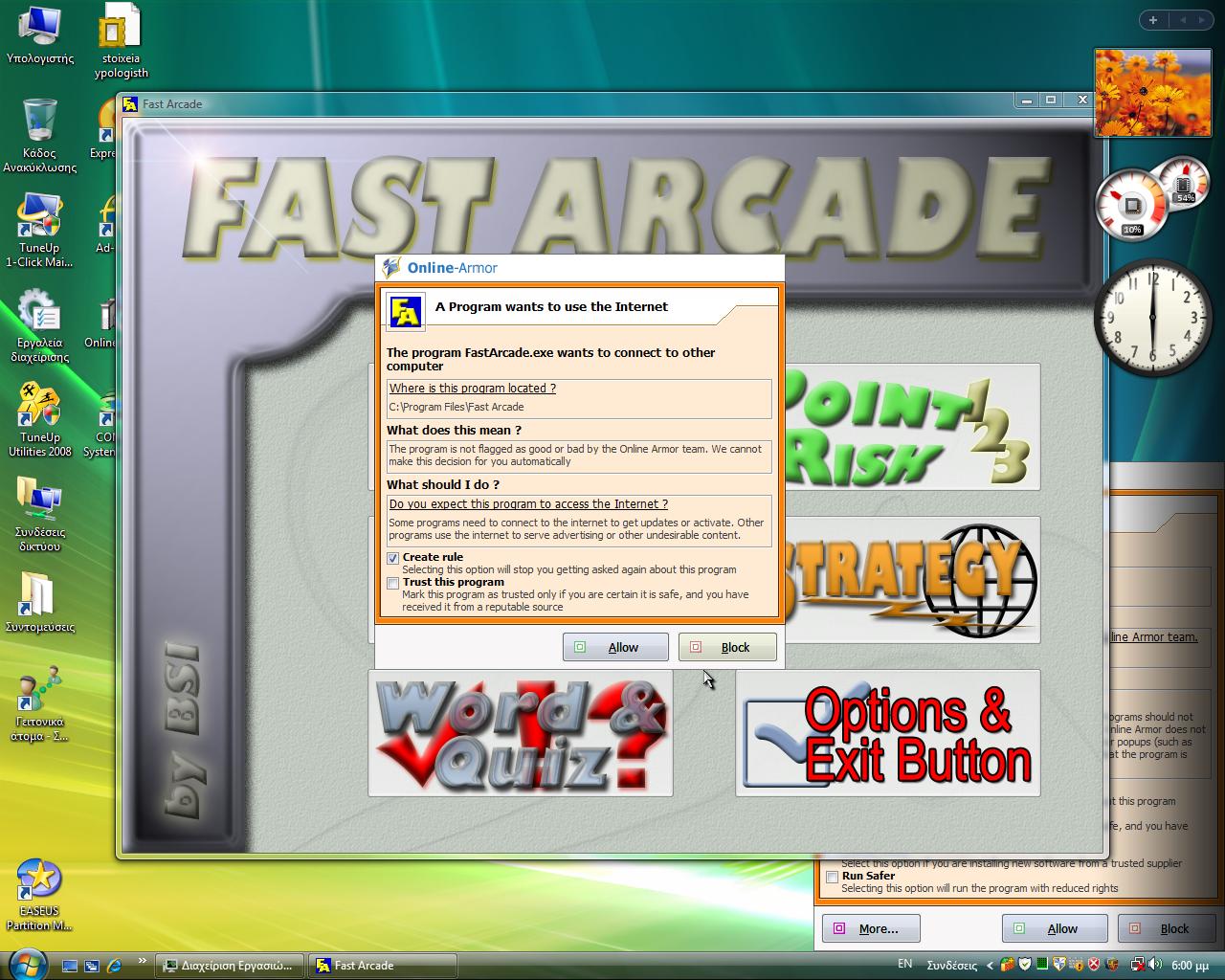Launch Internet Explorer from quick launch
The width and height of the screenshot is (1225, 980).
[115, 966]
